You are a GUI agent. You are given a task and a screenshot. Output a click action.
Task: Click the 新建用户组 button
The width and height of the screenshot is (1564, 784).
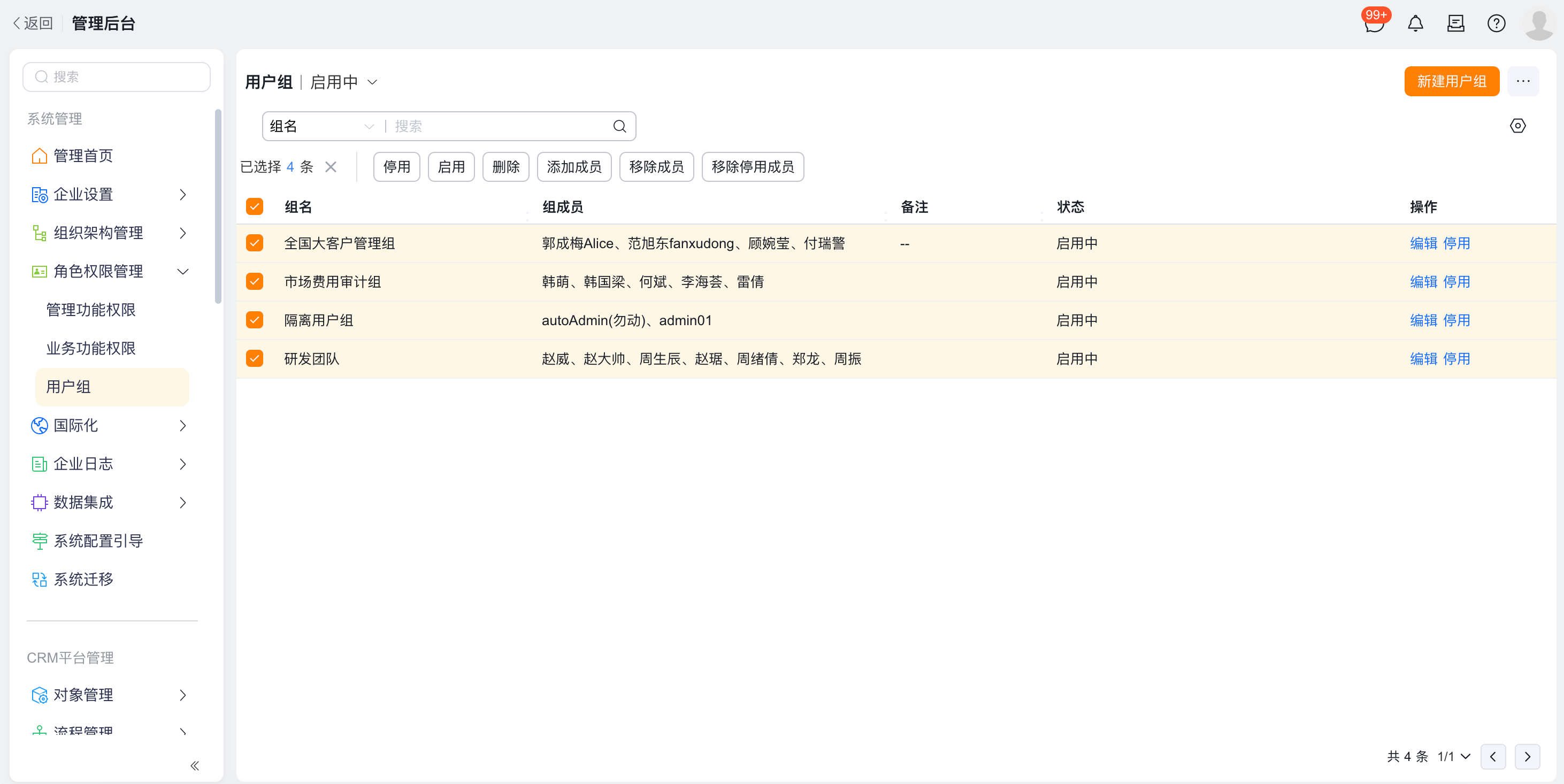click(1451, 81)
